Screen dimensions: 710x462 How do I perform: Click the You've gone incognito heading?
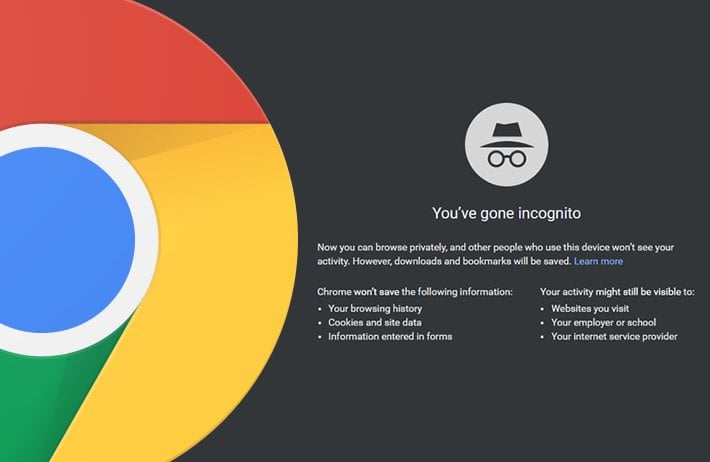coord(506,213)
